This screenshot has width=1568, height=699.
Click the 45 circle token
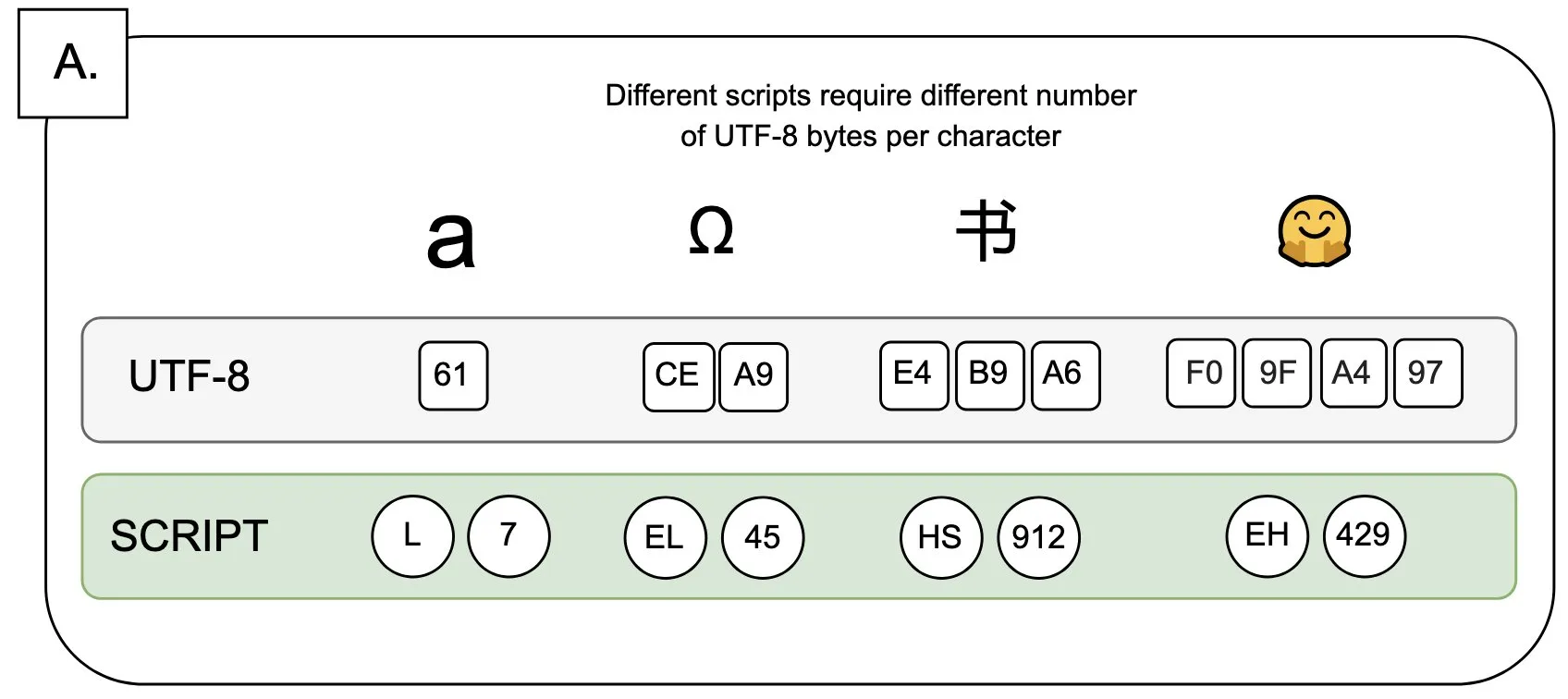(763, 538)
